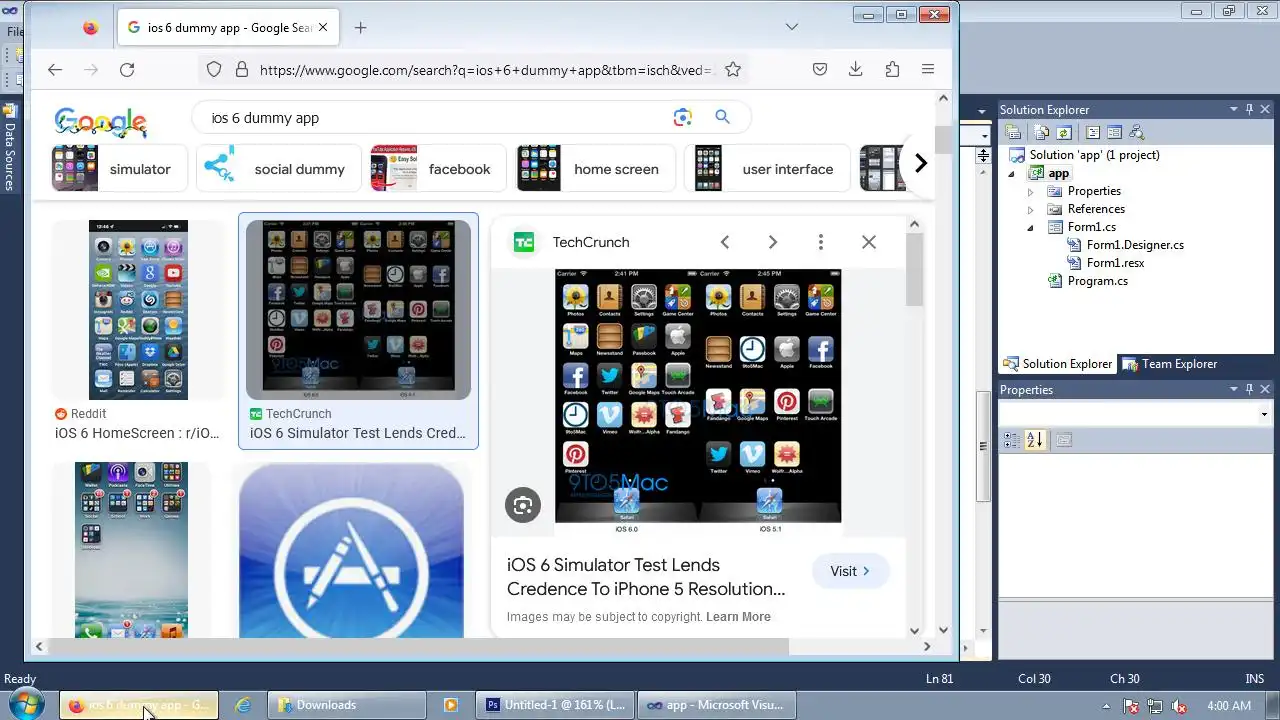Close the TechCrunch image preview panel
Viewport: 1280px width, 720px height.
pyautogui.click(x=869, y=242)
